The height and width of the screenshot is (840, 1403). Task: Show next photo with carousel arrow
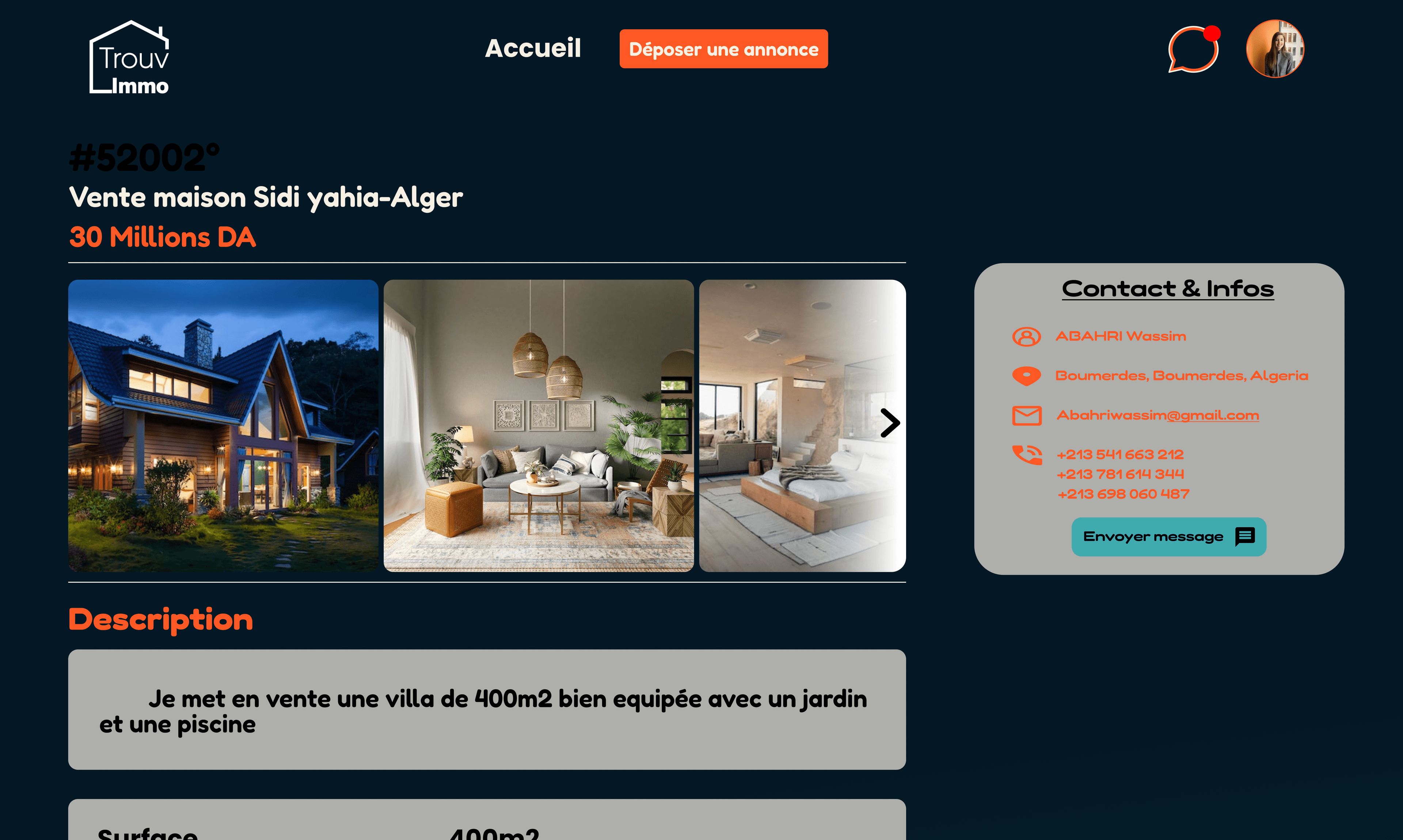(x=890, y=423)
